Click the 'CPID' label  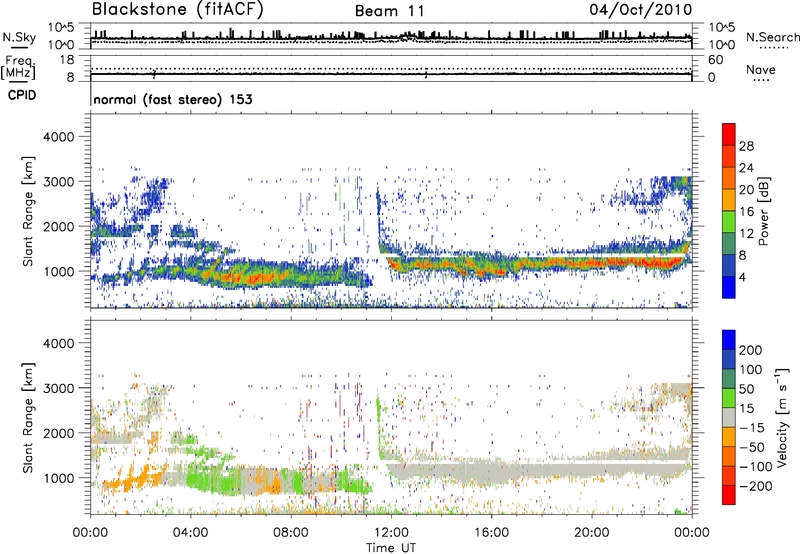[x=22, y=95]
